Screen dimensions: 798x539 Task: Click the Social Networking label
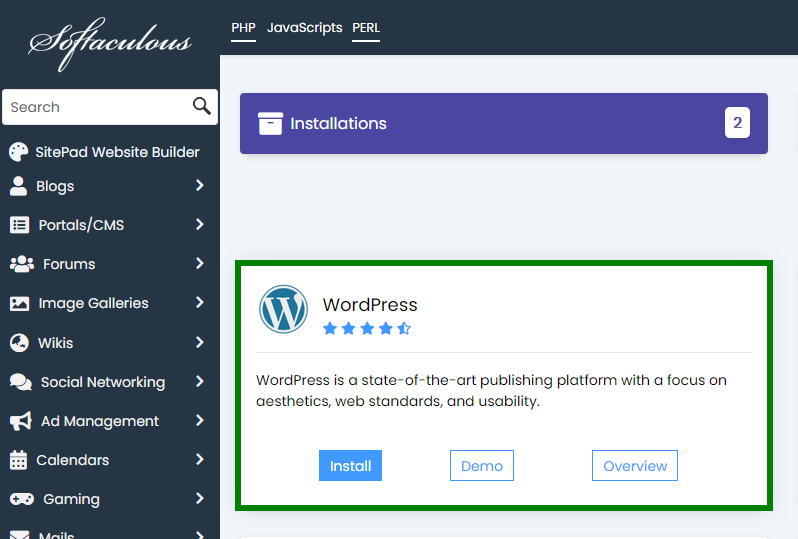tap(103, 382)
